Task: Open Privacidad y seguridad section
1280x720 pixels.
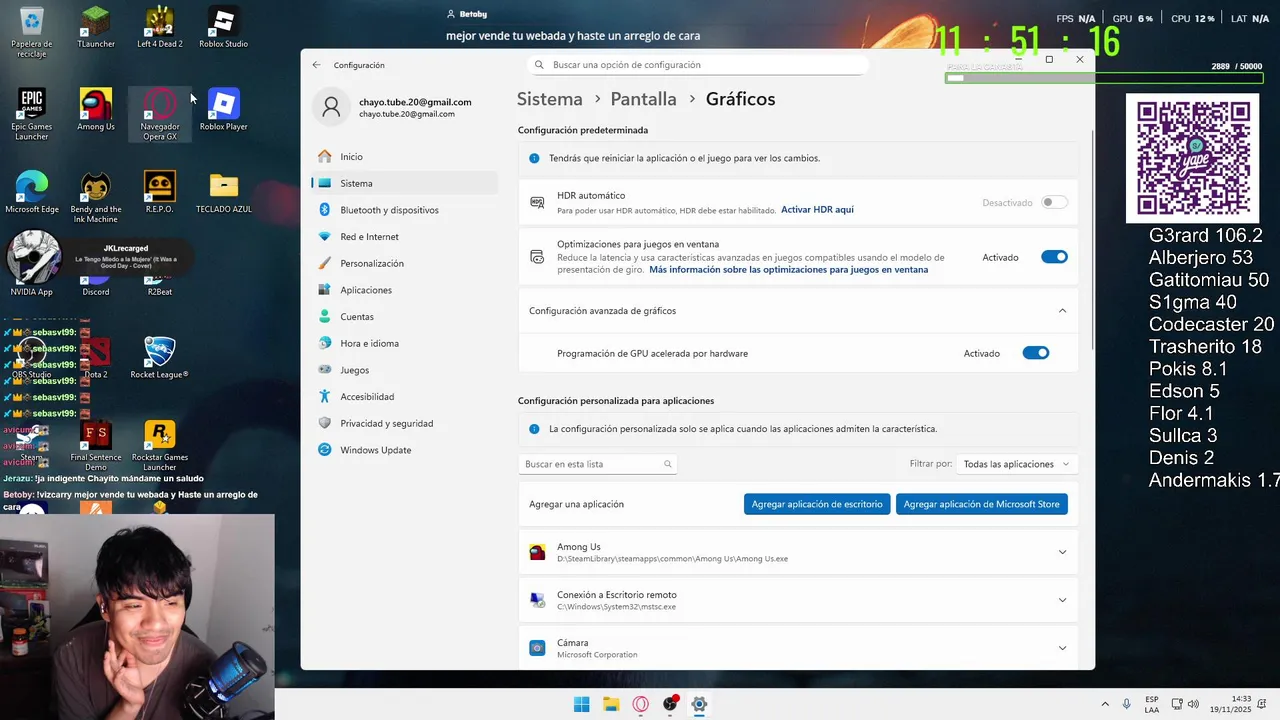Action: tap(405, 423)
